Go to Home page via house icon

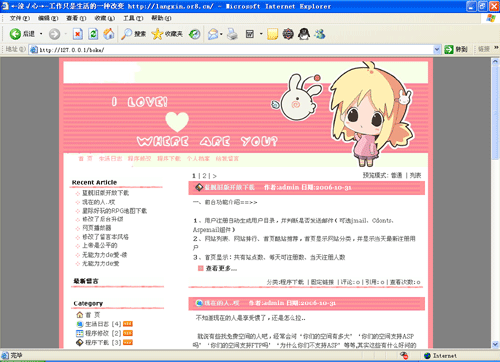108,34
